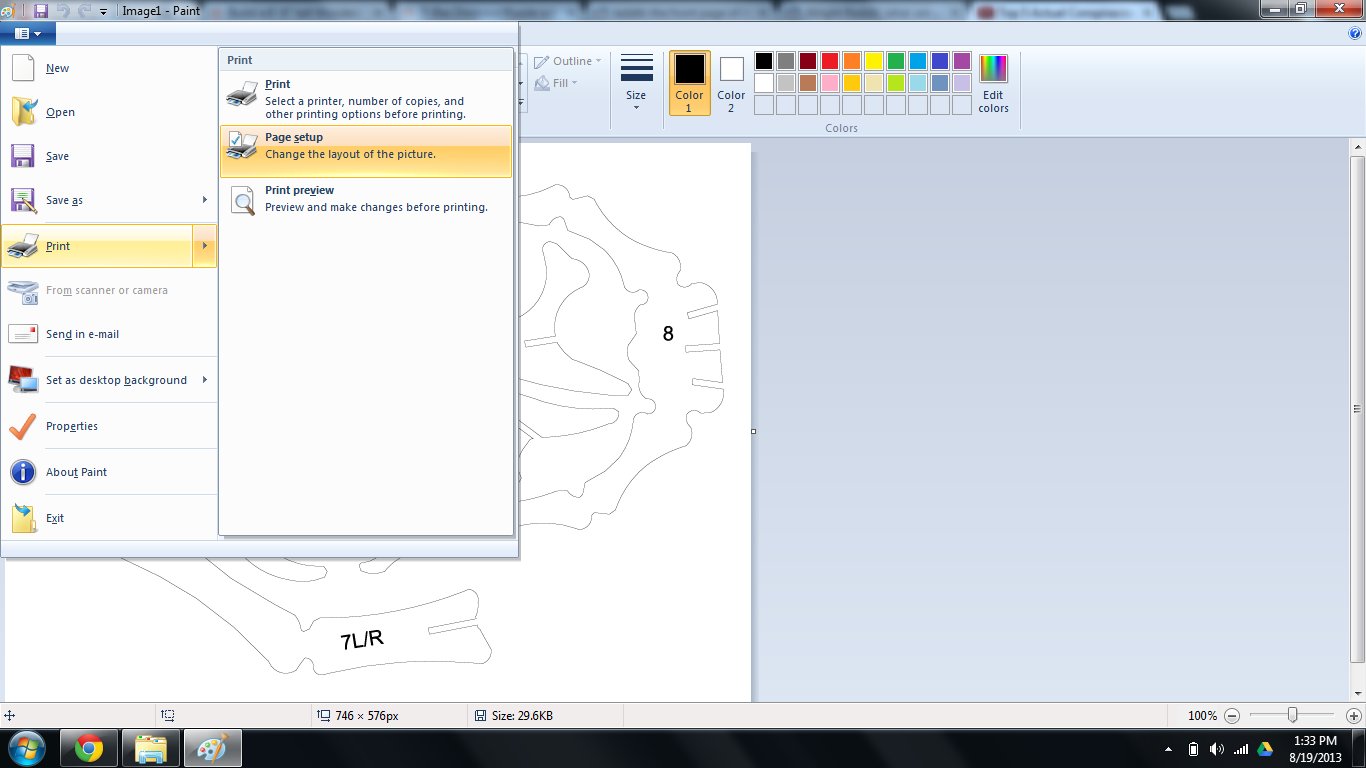
Task: Click the Undo arrow in the title bar
Action: (x=62, y=10)
